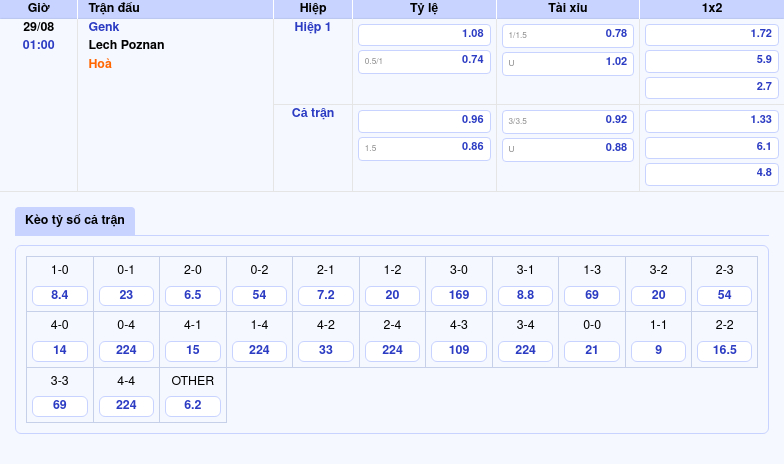Click the Lech Poznan team name

(x=126, y=45)
